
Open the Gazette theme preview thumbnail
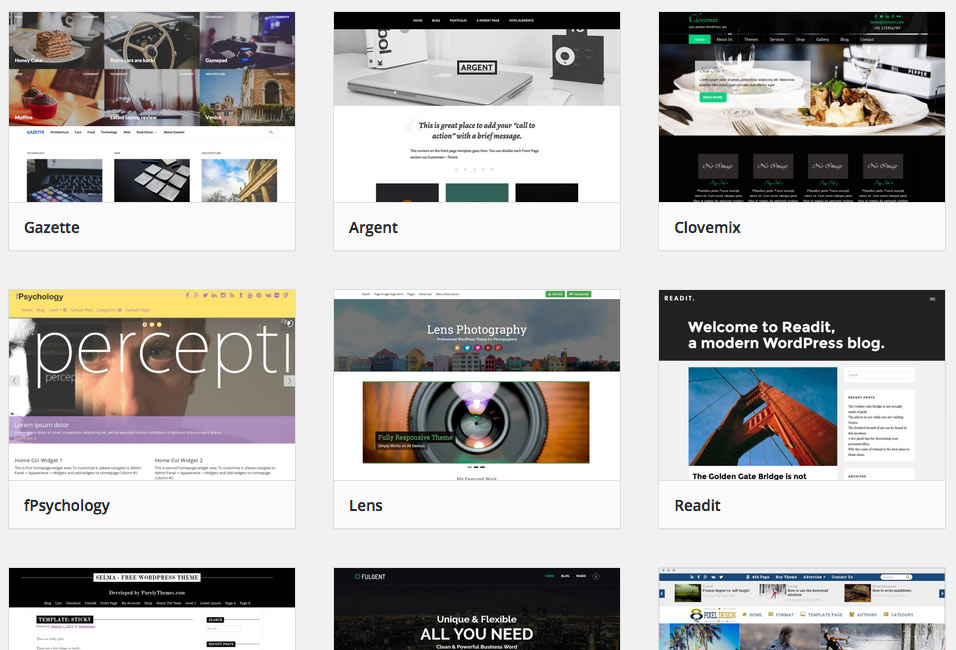(x=152, y=107)
